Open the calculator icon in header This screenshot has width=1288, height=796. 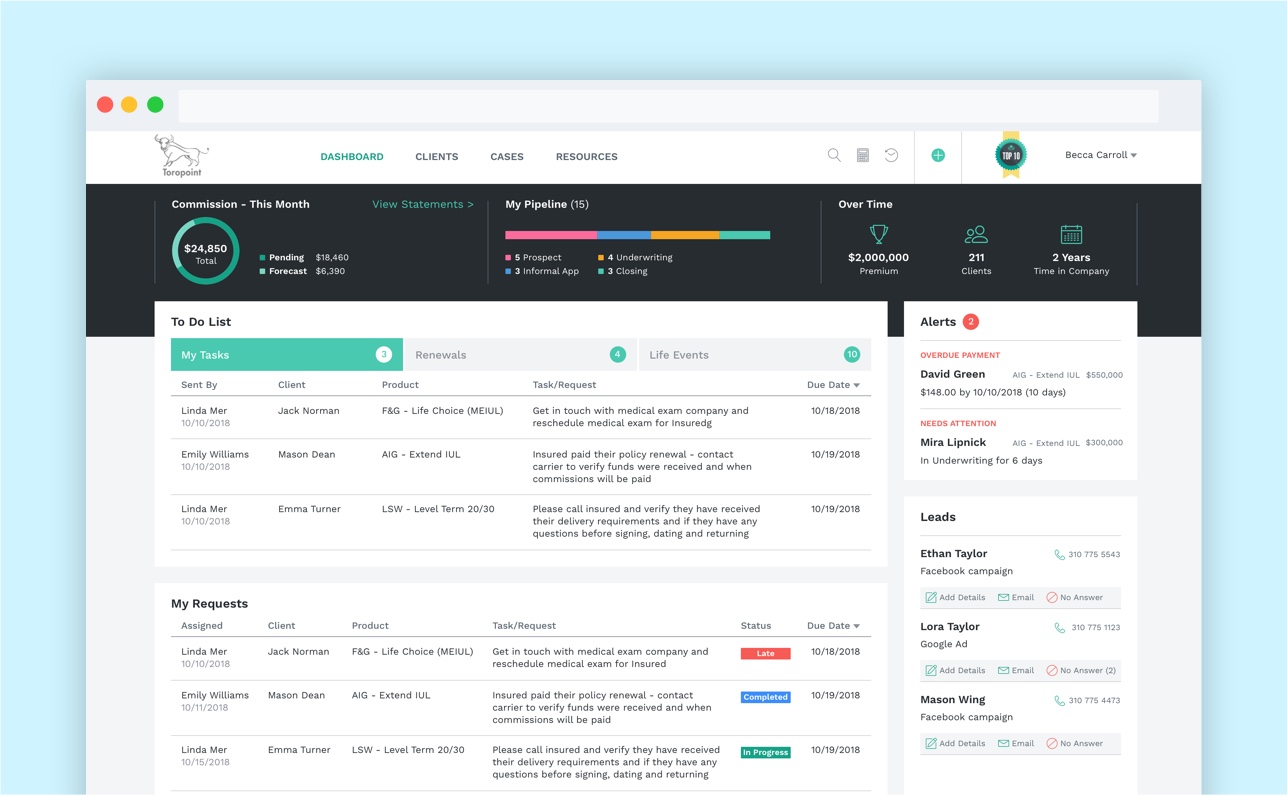click(x=863, y=155)
